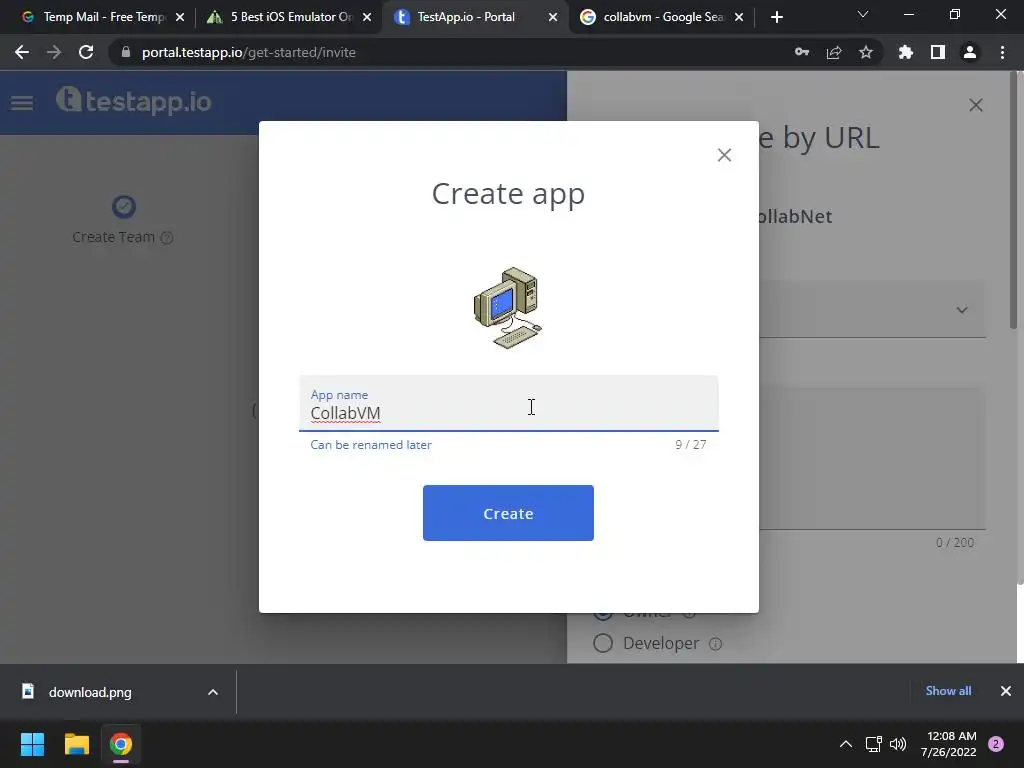This screenshot has height=768, width=1024.
Task: Open download.png from downloads bar
Action: pos(90,692)
